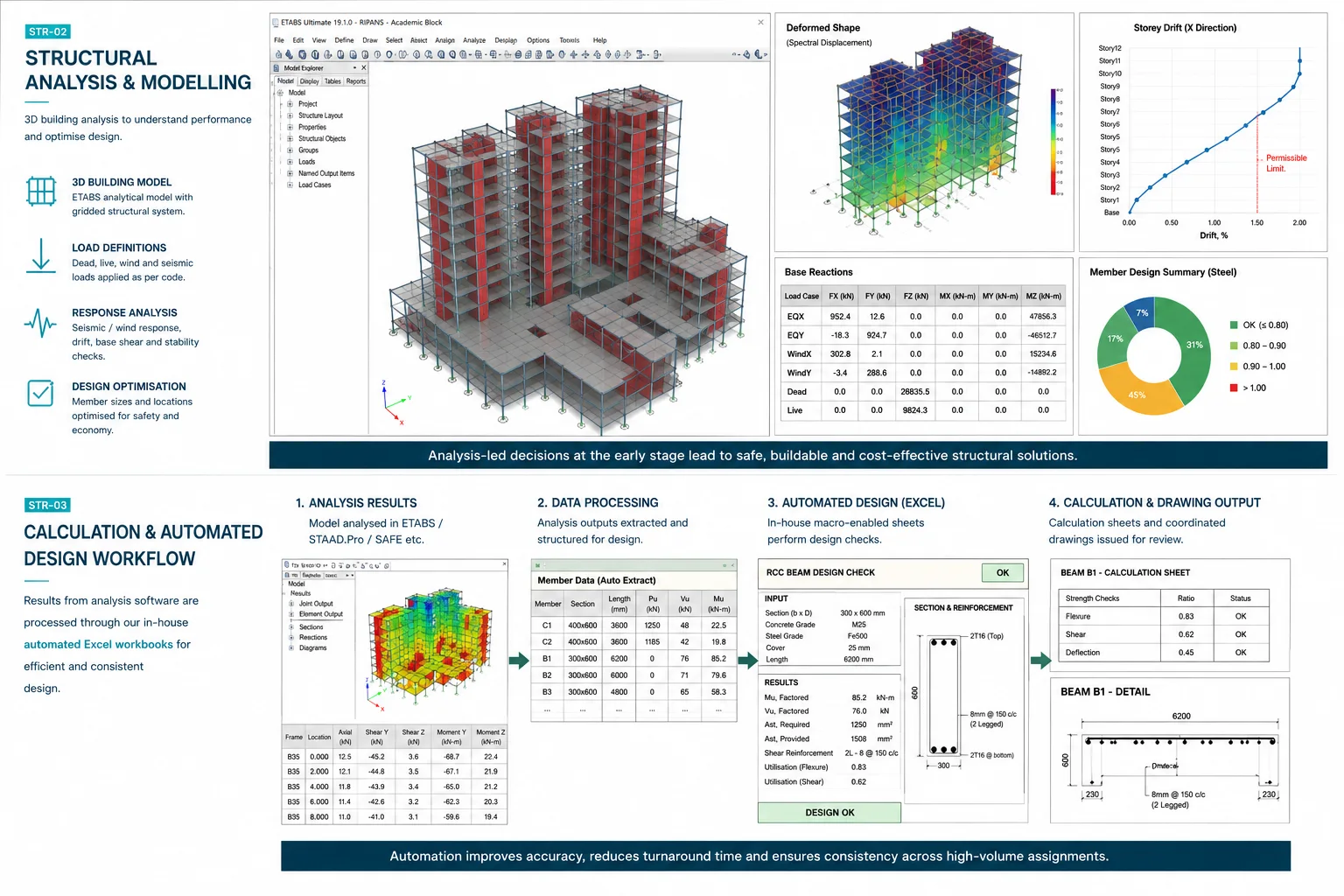Click the EQX row in Base Reactions
1344x896 pixels.
point(922,317)
